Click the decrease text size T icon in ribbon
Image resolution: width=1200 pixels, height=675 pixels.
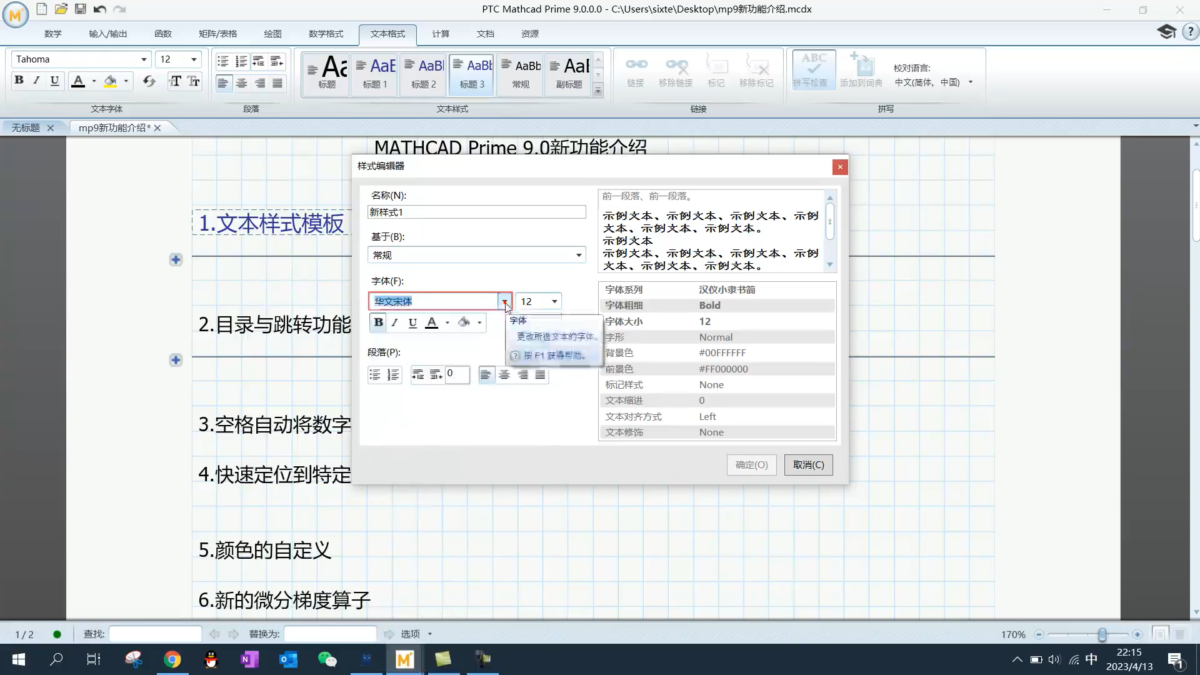[194, 81]
